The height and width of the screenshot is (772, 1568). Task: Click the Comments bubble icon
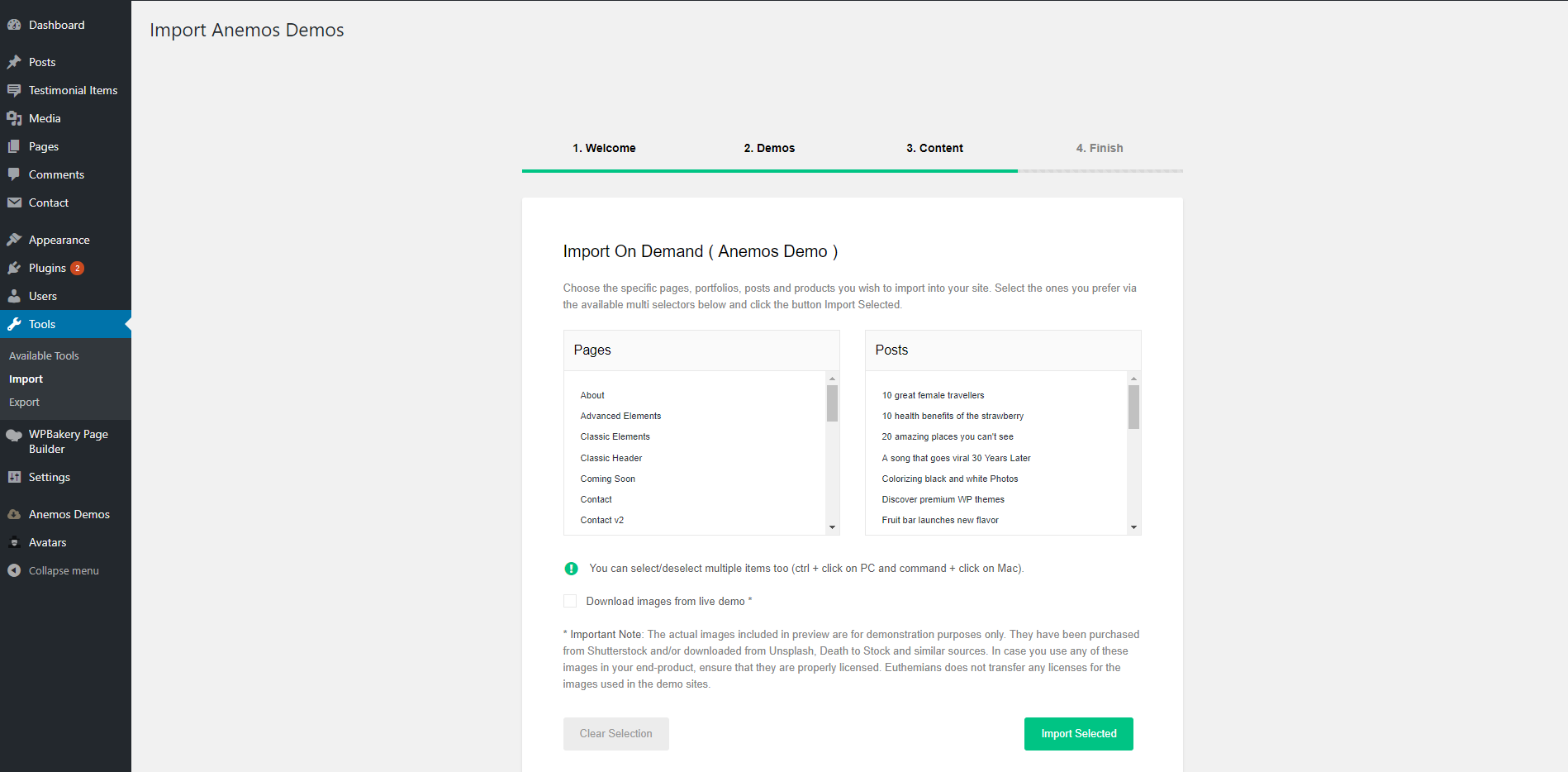14,174
